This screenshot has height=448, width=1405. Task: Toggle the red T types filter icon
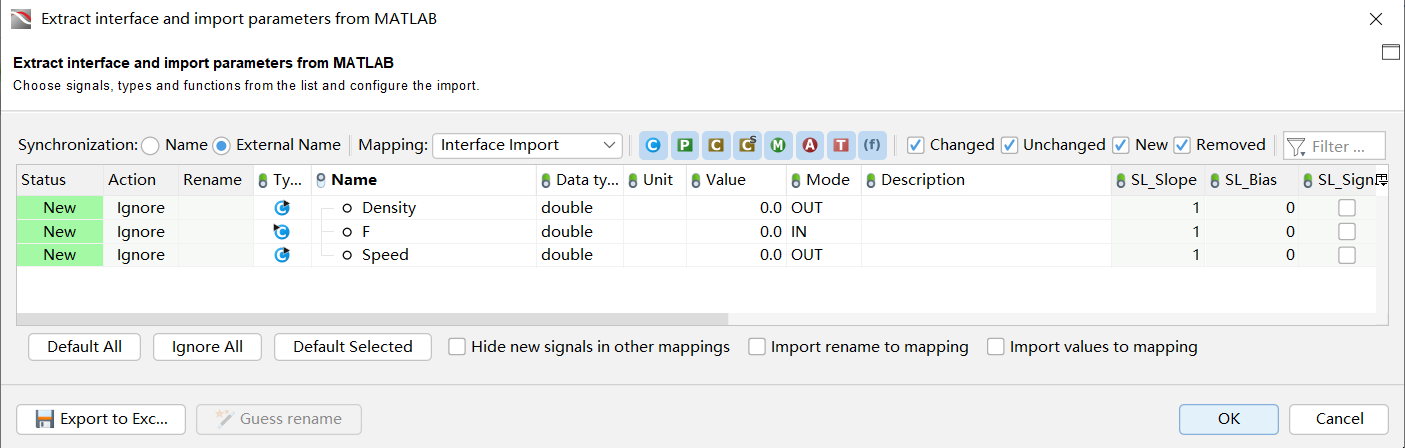point(840,145)
